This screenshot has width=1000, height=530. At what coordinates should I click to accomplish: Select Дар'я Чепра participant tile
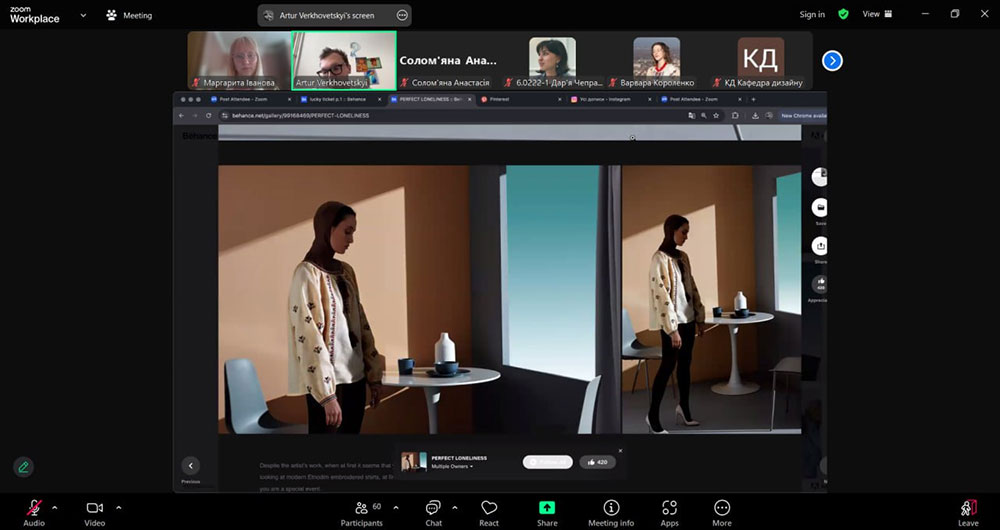[x=552, y=60]
